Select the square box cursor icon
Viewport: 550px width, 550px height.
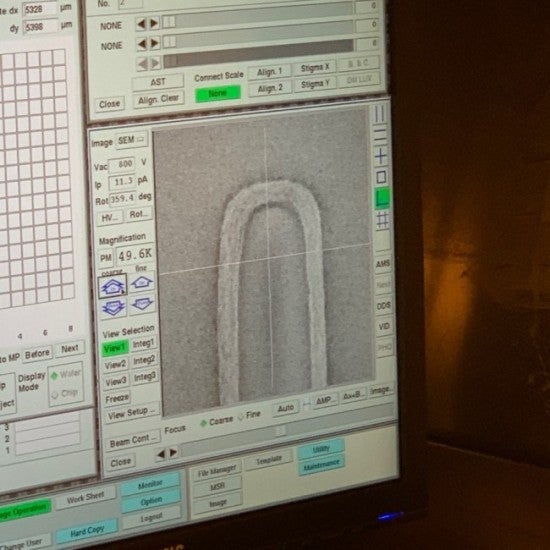[381, 177]
